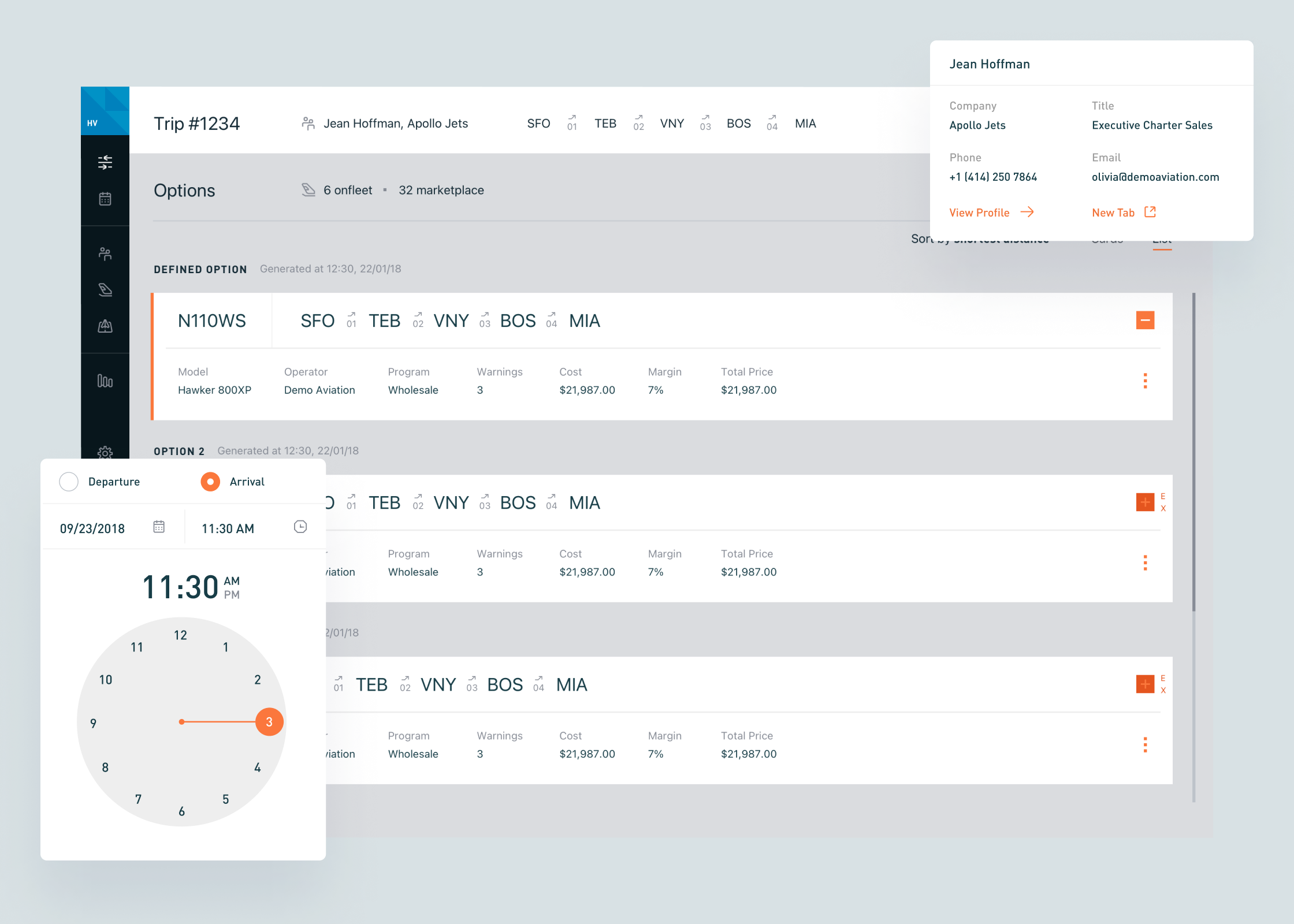Open three-dot menu for Option 2
1294x924 pixels.
pyautogui.click(x=1145, y=562)
